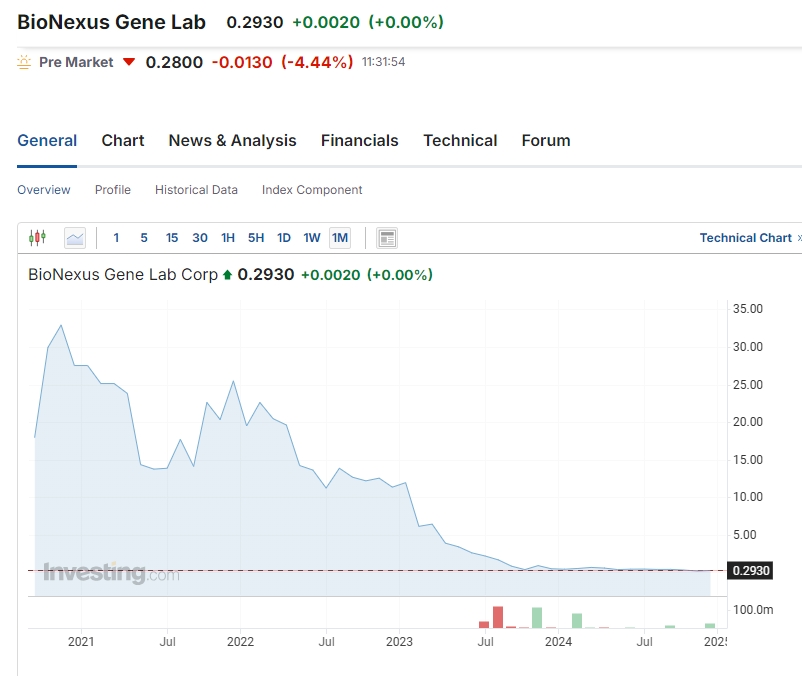Click the green up arrow beside chart price
This screenshot has width=802, height=676.
(228, 275)
